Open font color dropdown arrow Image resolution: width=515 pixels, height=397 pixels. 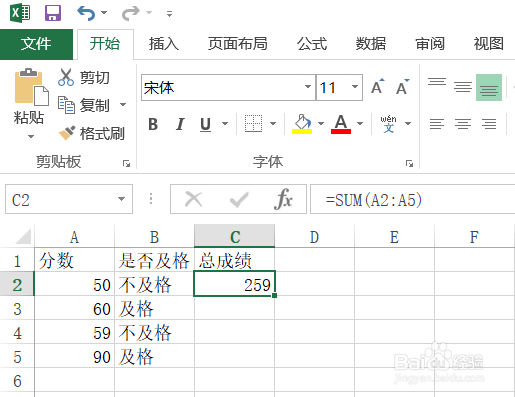coord(360,124)
